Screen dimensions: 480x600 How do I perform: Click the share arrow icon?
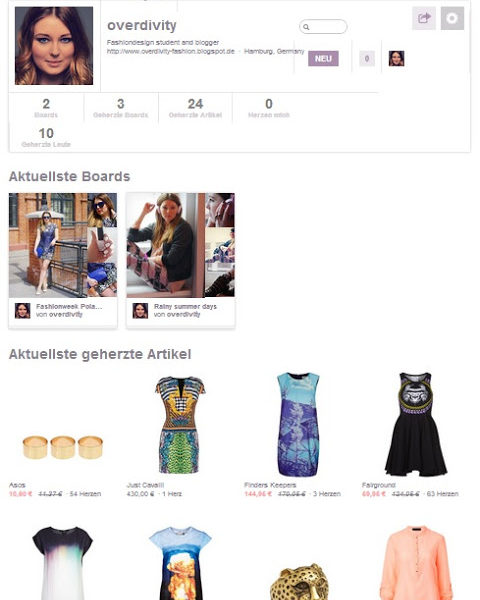click(x=423, y=18)
